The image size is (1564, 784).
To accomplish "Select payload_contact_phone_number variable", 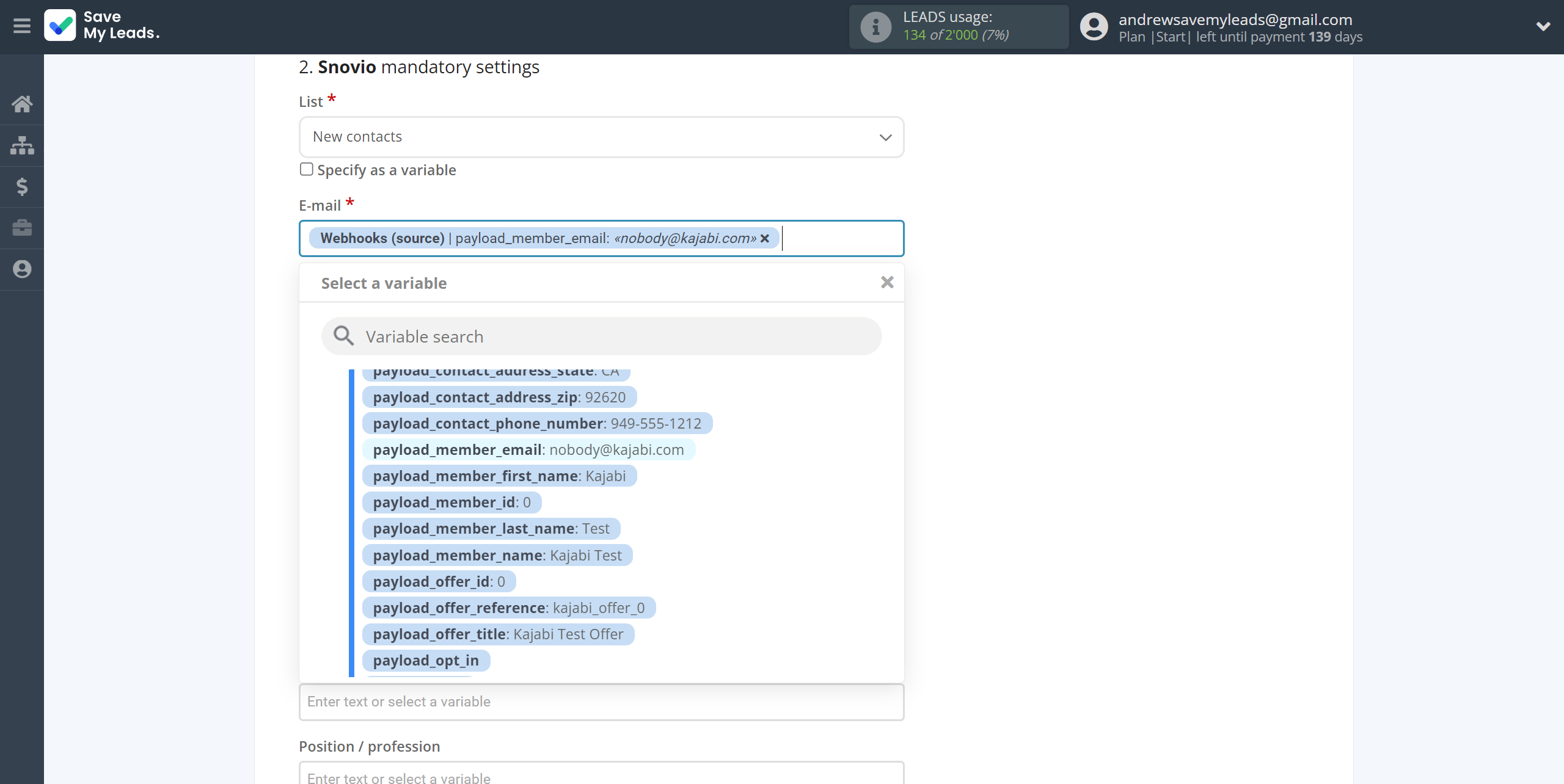I will pyautogui.click(x=538, y=423).
